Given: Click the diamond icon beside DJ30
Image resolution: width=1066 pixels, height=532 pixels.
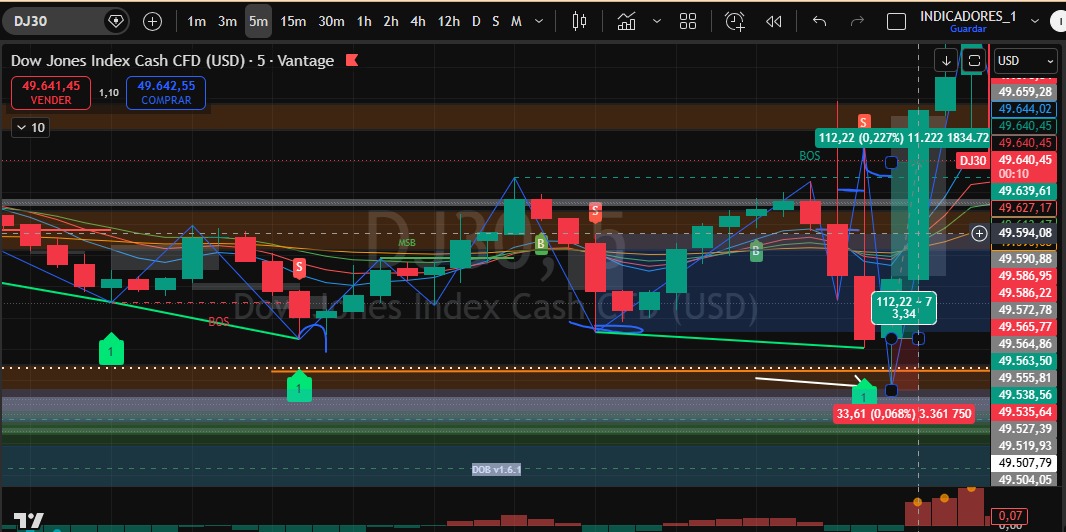Looking at the screenshot, I should point(117,22).
